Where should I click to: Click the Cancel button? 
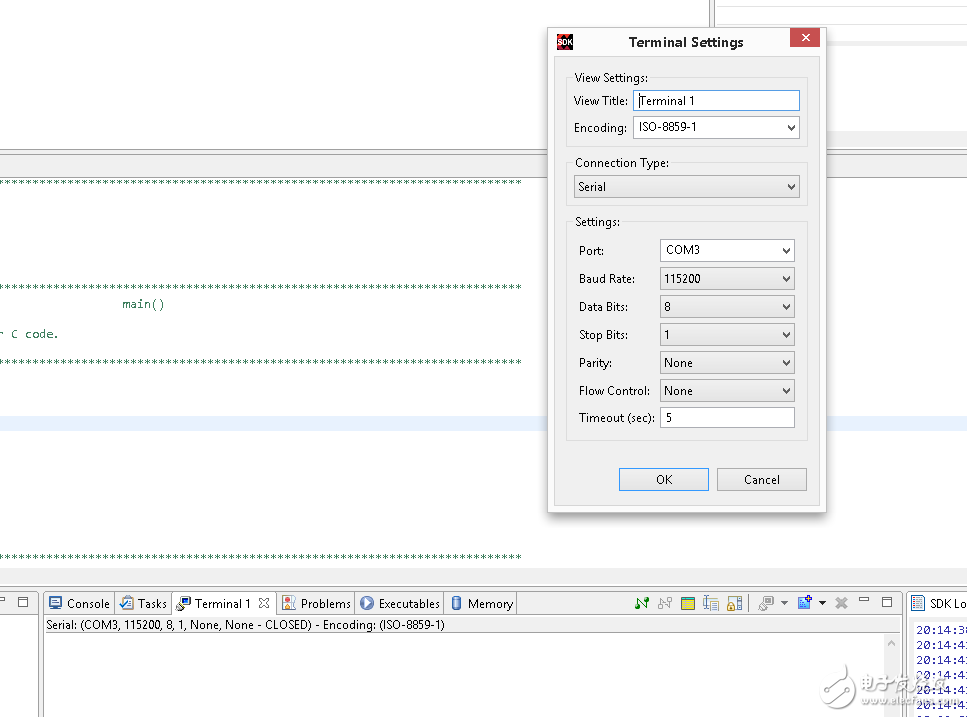(x=761, y=480)
